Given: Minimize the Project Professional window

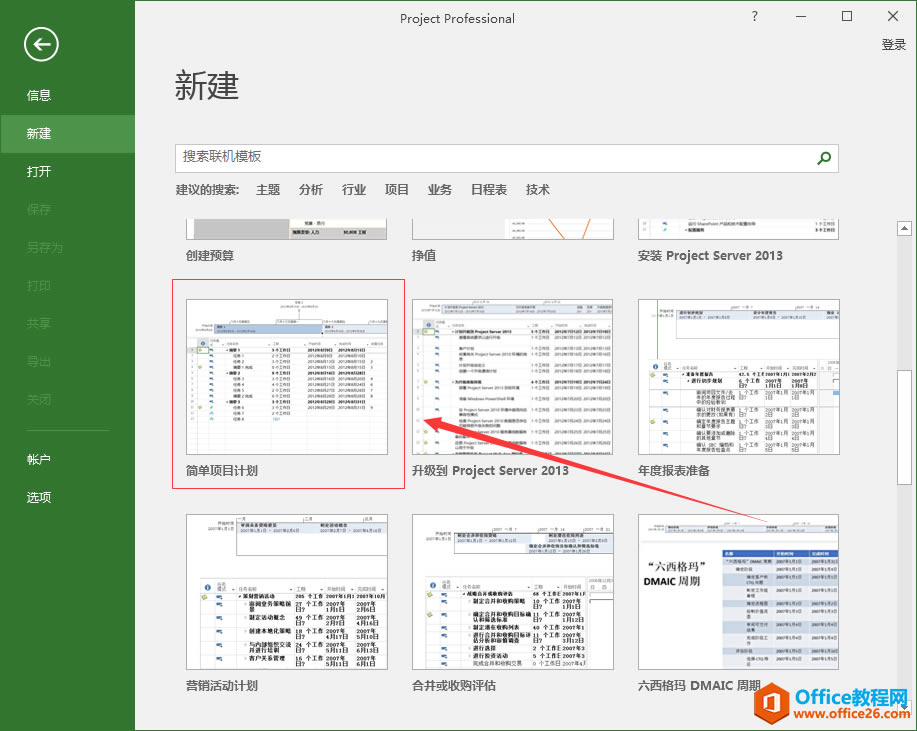Looking at the screenshot, I should pos(801,16).
